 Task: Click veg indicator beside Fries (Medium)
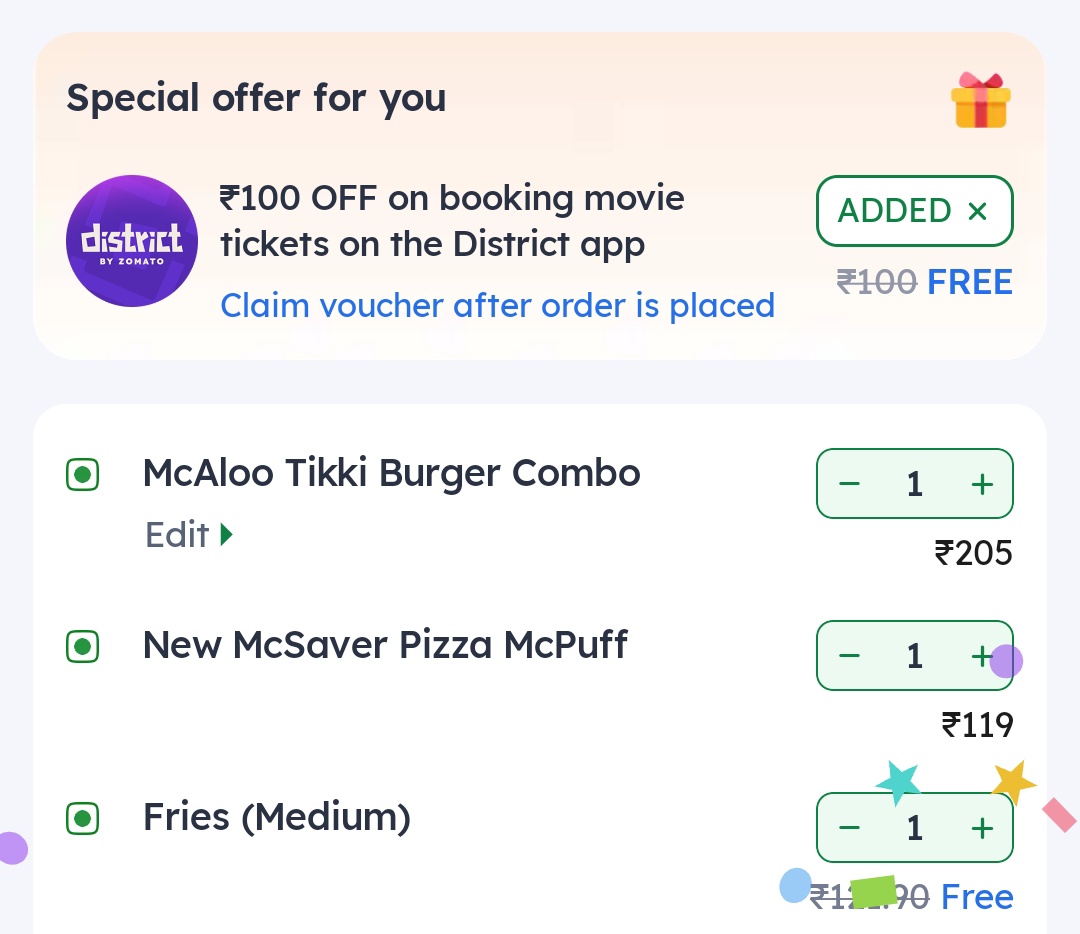(83, 820)
